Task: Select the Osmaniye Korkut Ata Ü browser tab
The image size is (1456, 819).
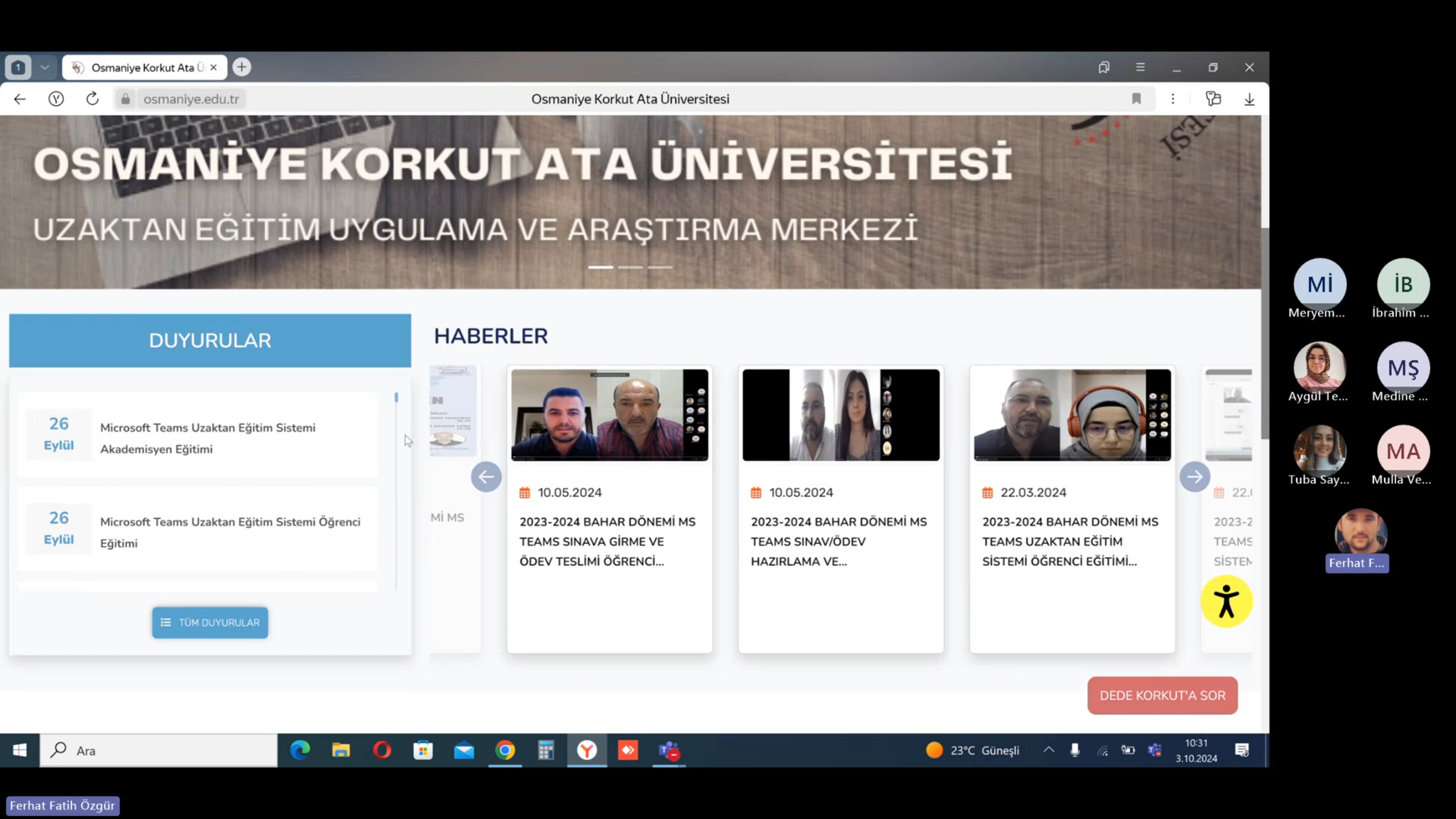Action: point(145,67)
